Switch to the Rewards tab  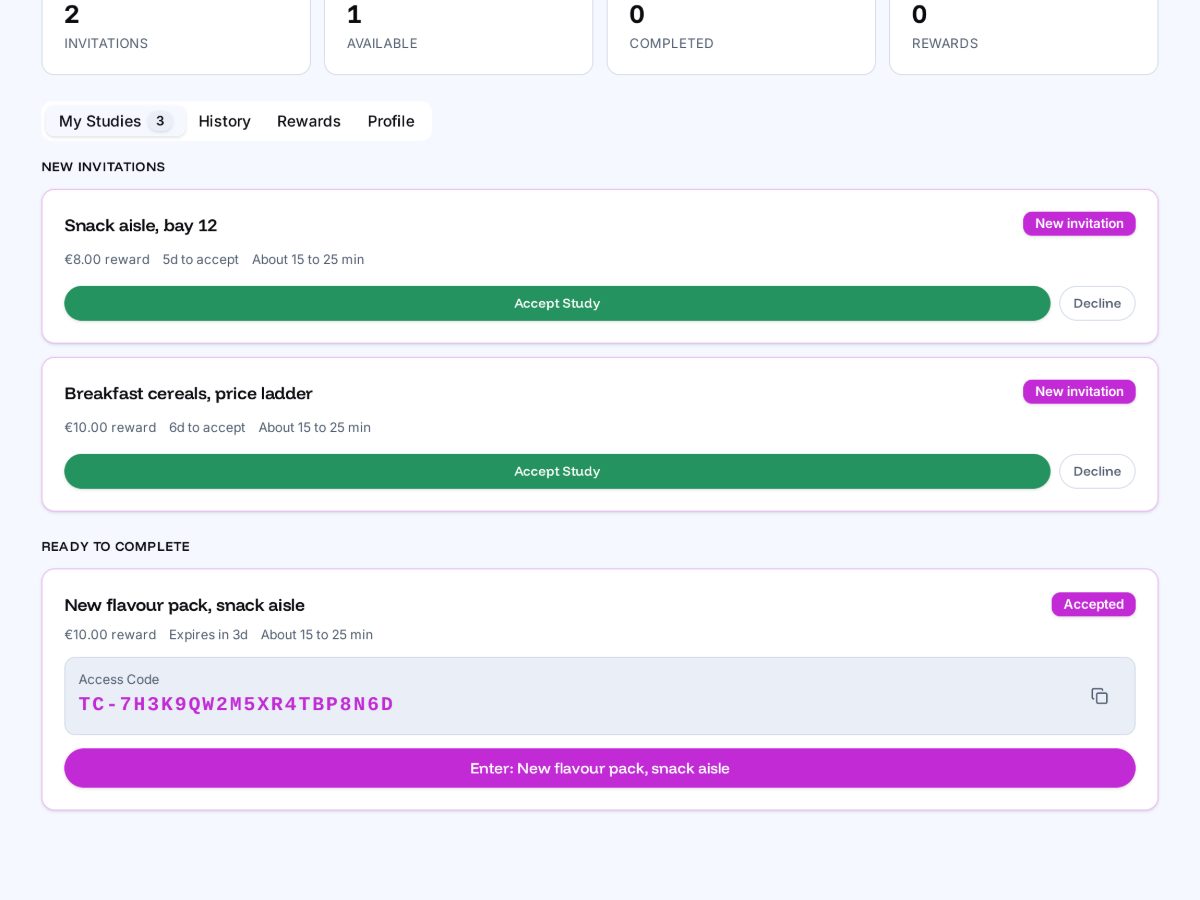click(x=309, y=121)
